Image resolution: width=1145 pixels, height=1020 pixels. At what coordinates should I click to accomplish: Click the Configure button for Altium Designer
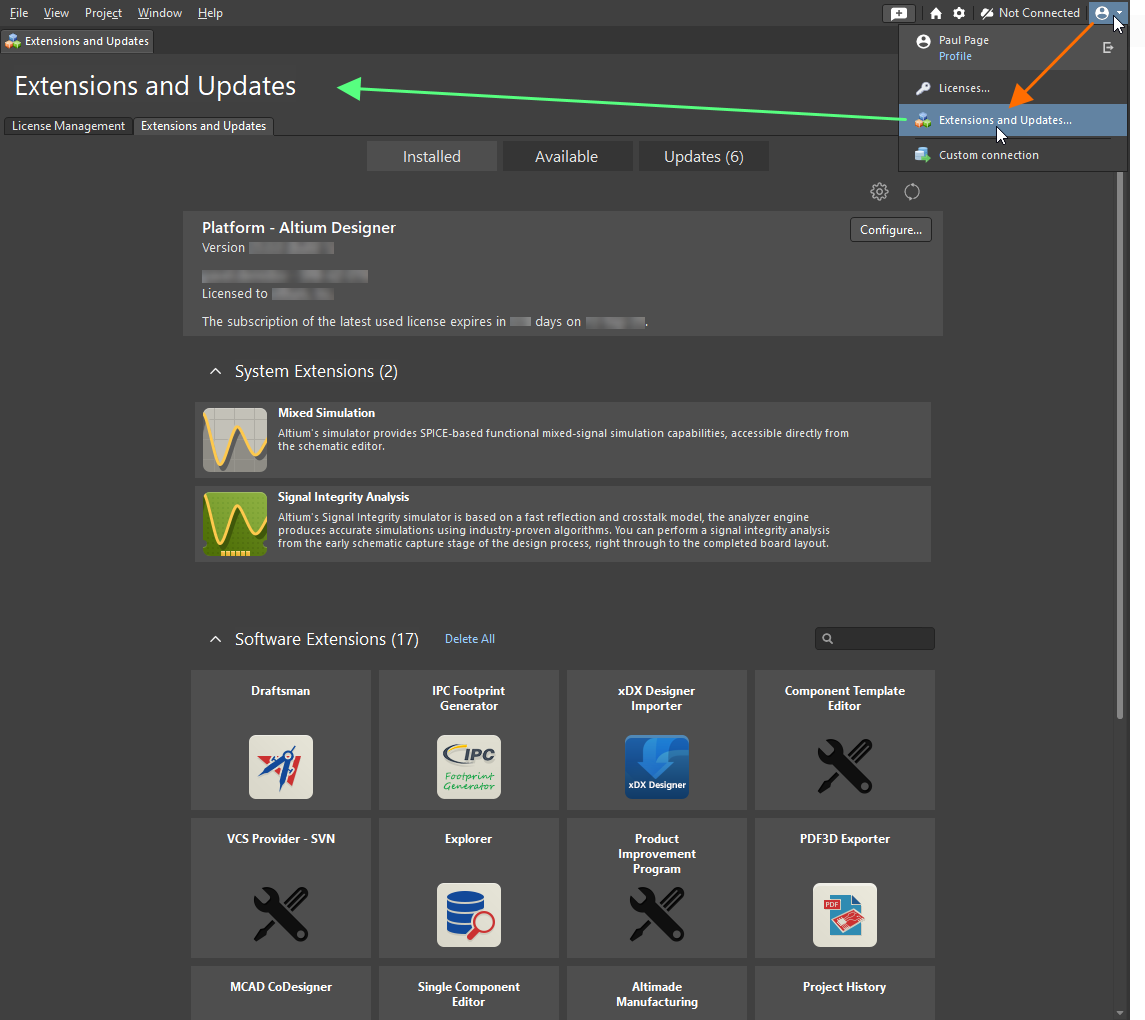[890, 229]
